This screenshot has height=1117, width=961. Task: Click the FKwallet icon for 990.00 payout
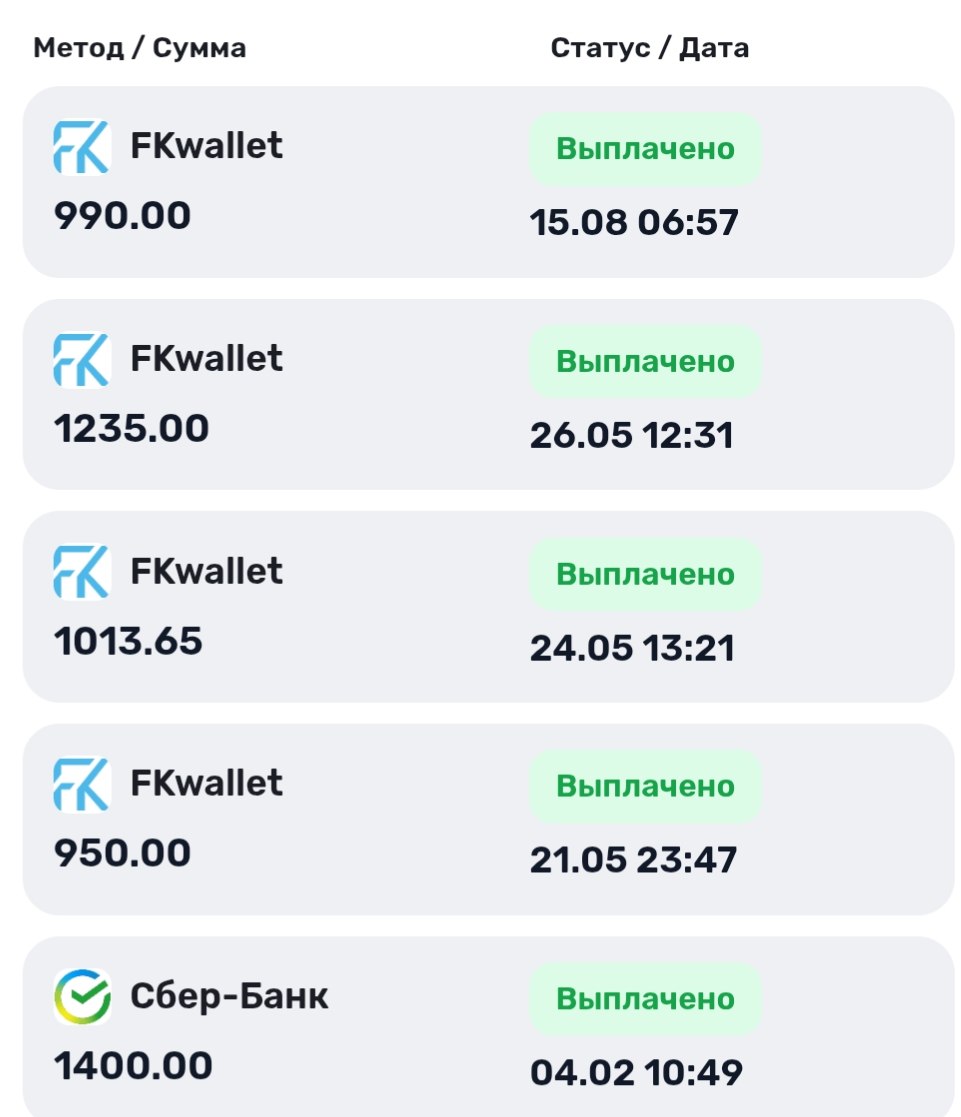[82, 147]
